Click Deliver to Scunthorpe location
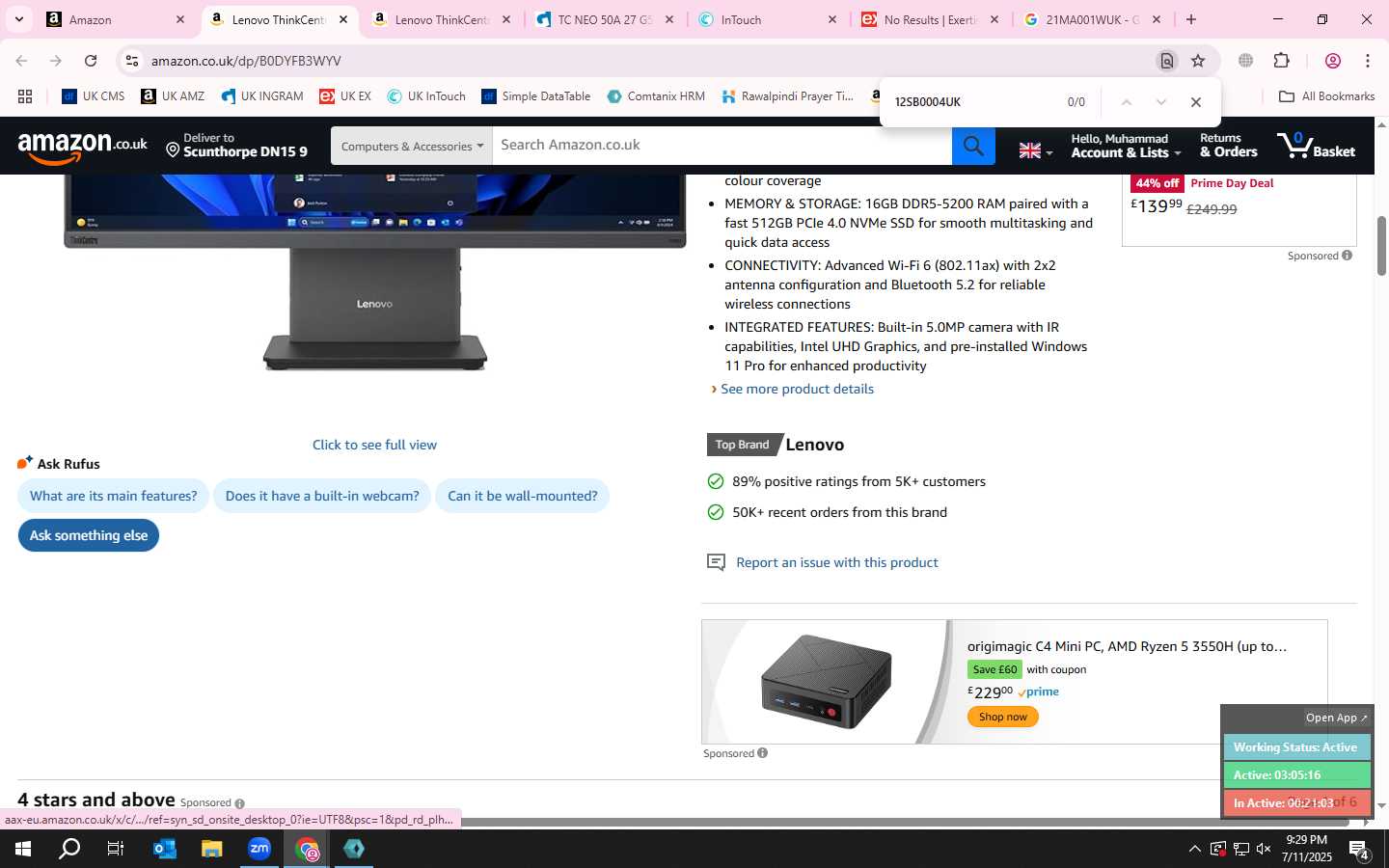This screenshot has width=1389, height=868. [x=236, y=146]
